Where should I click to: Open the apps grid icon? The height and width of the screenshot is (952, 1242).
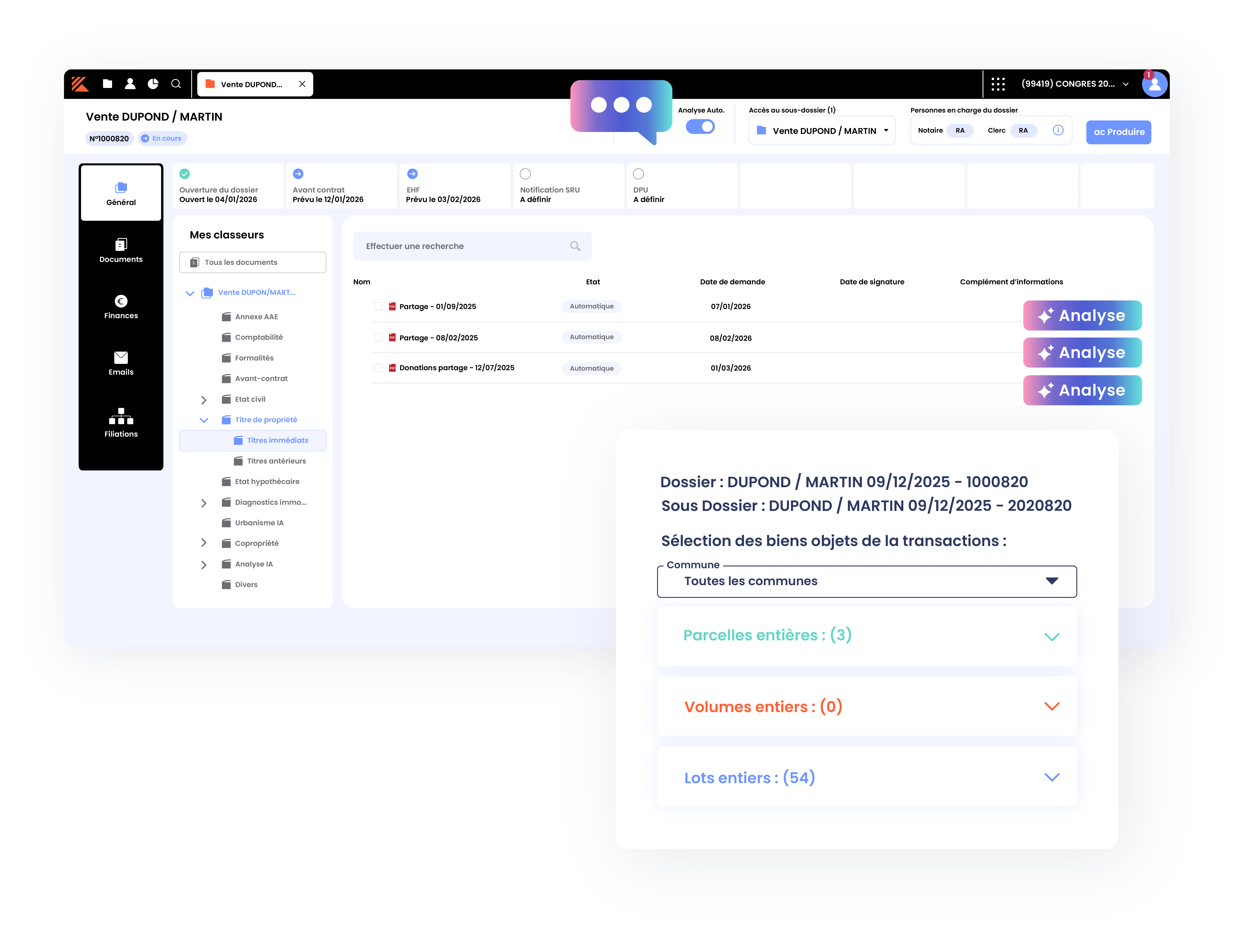pos(998,84)
